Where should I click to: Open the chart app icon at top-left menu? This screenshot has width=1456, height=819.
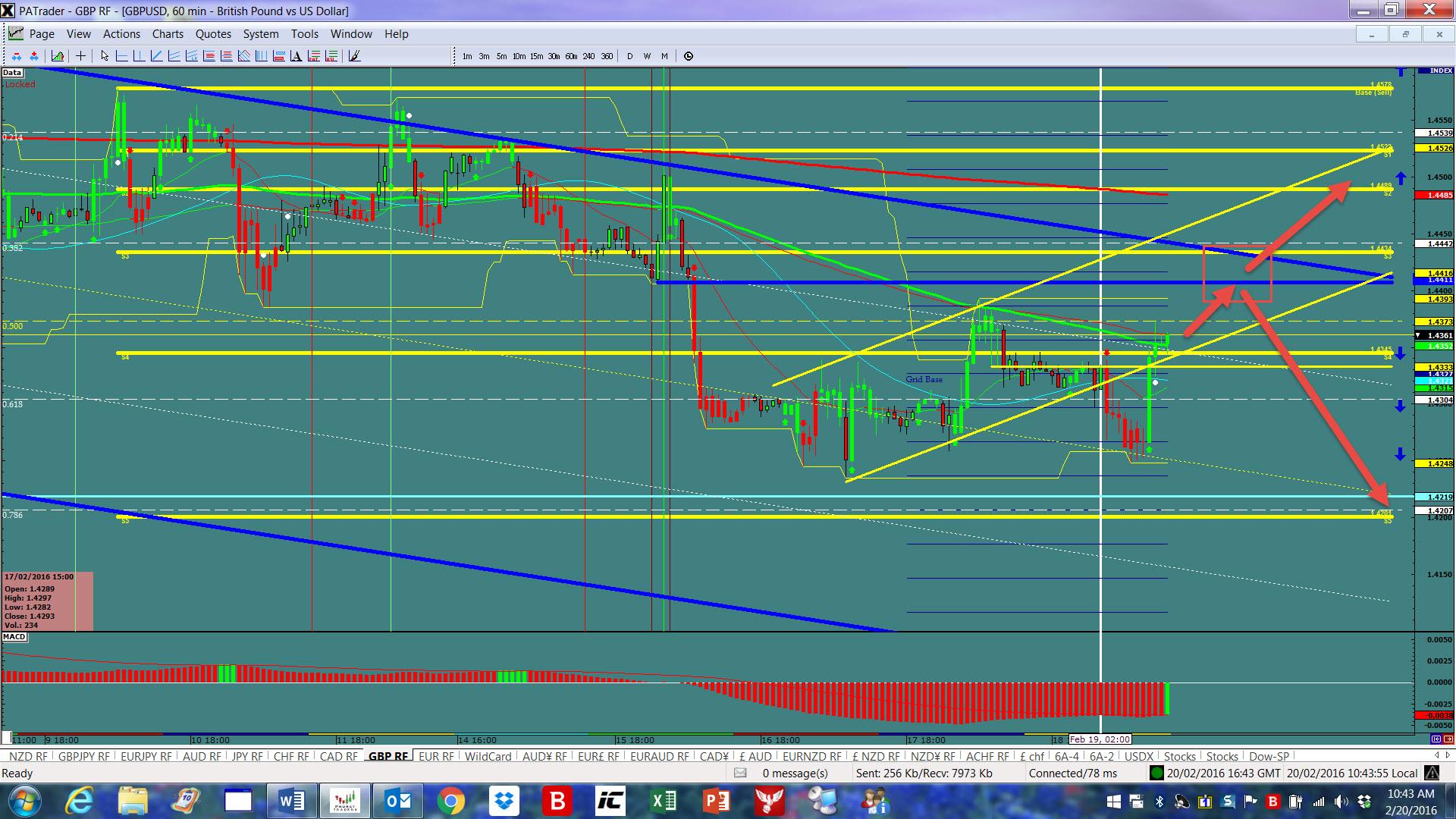16,33
